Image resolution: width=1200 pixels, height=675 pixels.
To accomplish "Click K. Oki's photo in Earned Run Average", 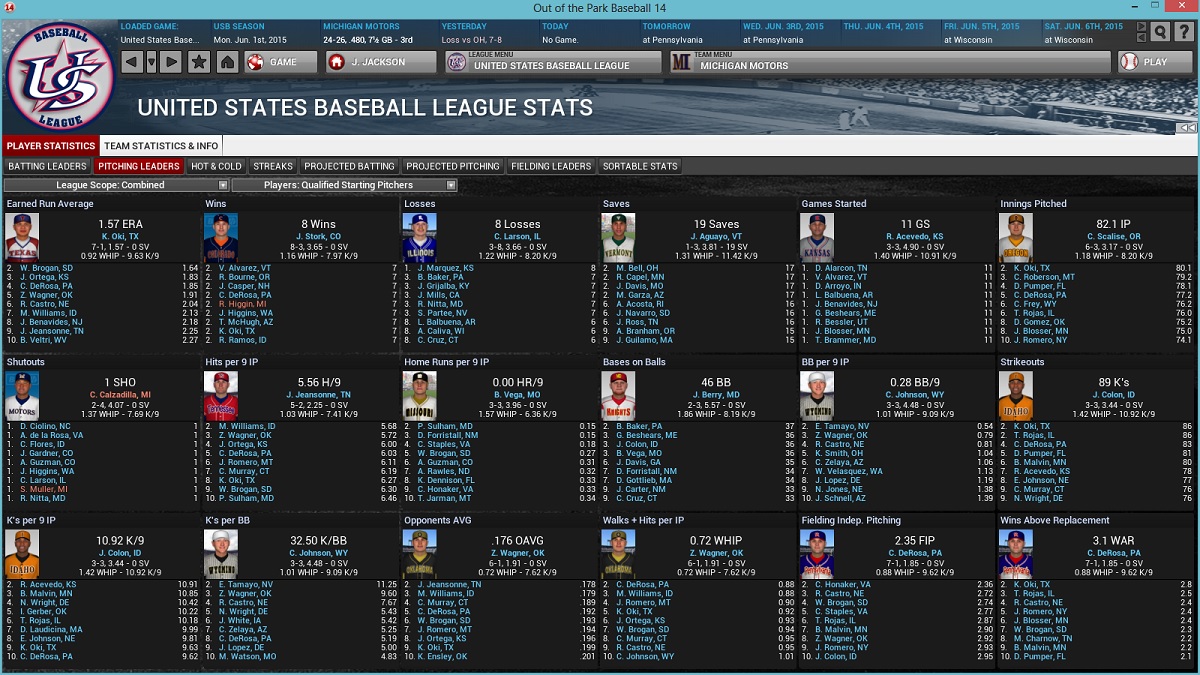I will [x=22, y=237].
